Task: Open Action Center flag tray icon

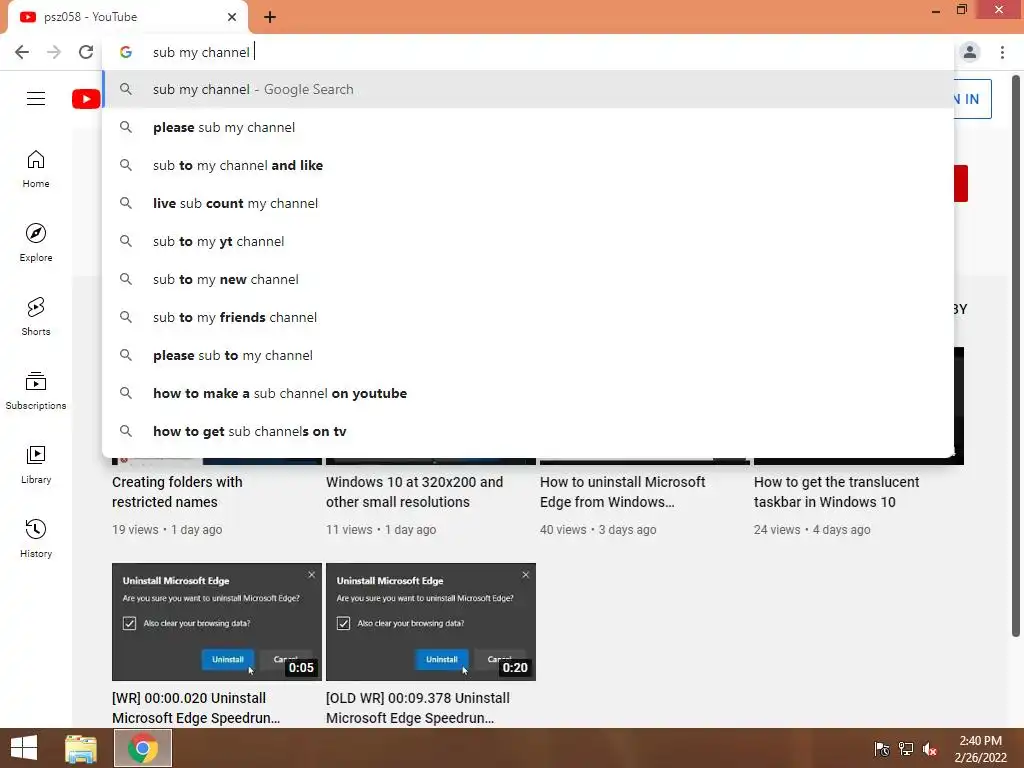Action: 882,749
